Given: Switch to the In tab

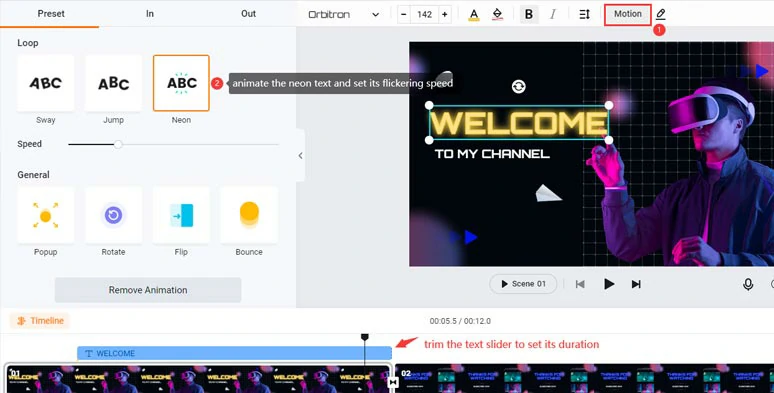Looking at the screenshot, I should coord(150,14).
